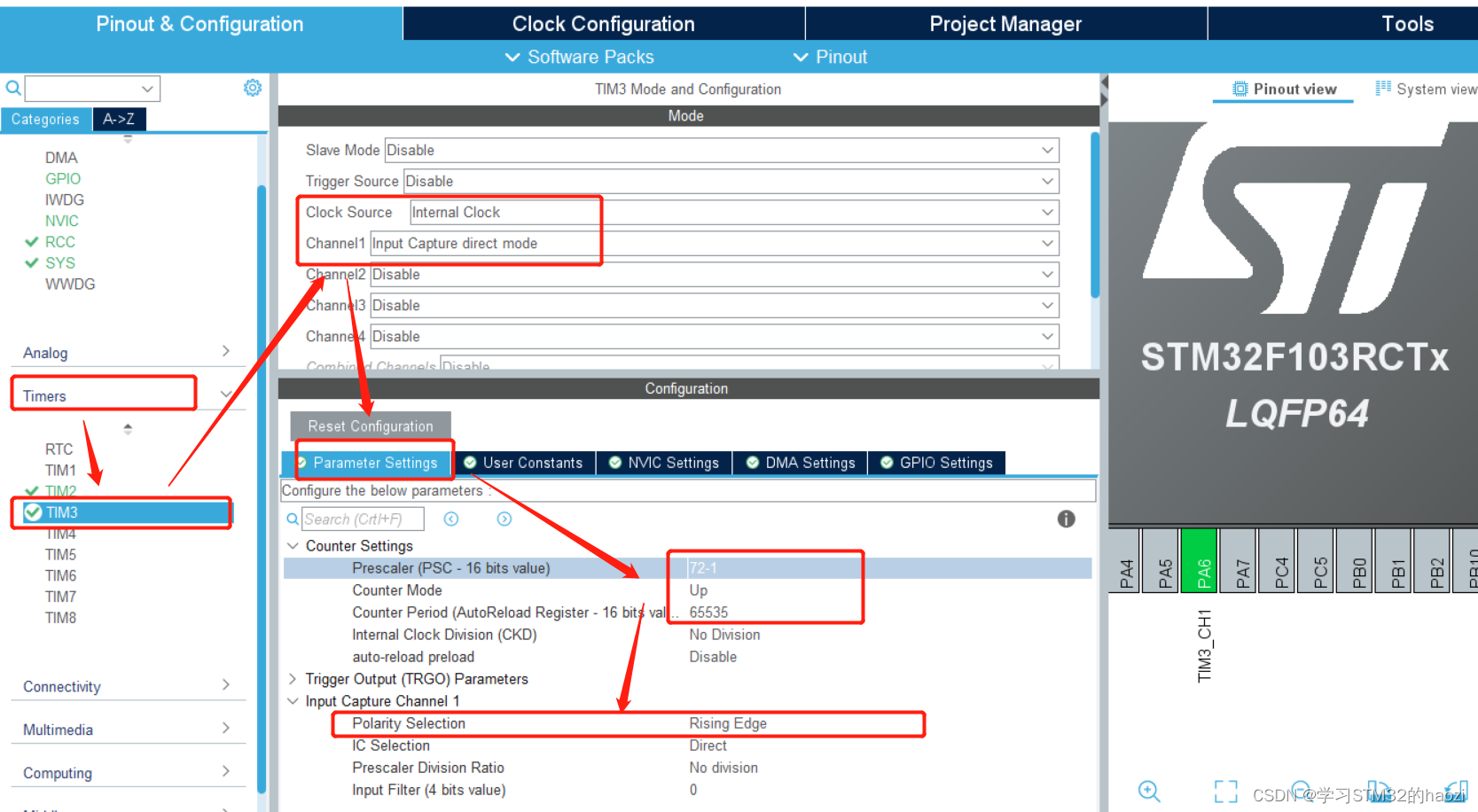Switch to Pinout & Configuration tab
The height and width of the screenshot is (812, 1478).
200,24
